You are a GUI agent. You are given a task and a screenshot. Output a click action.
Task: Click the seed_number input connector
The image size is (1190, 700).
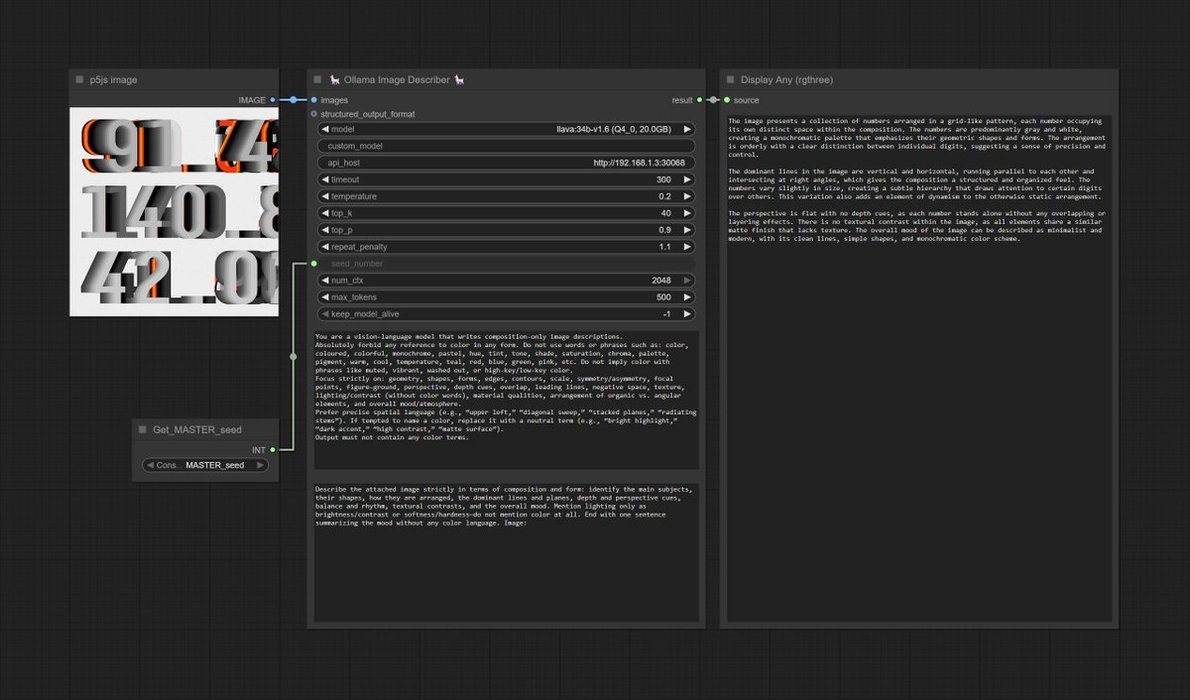pos(314,263)
